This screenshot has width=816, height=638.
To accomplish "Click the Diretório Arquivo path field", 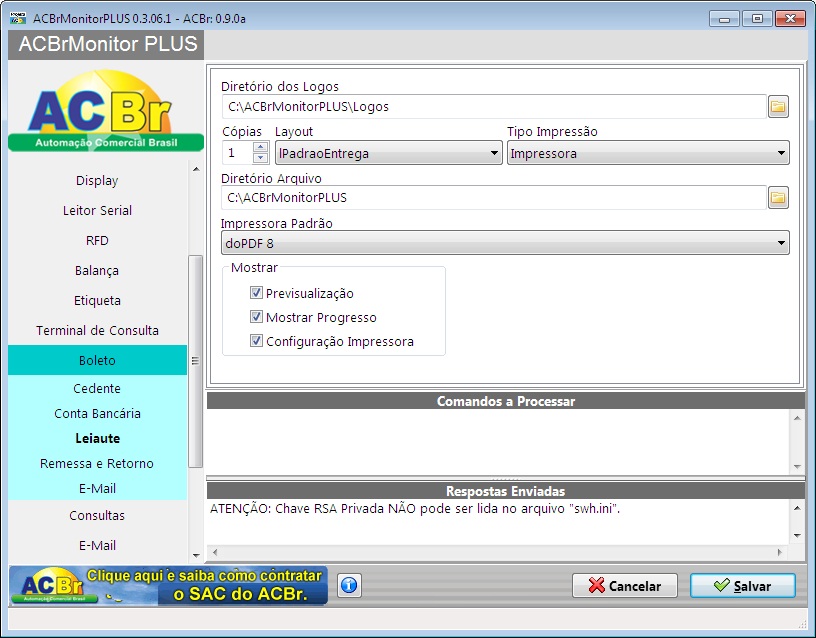I will [x=494, y=198].
